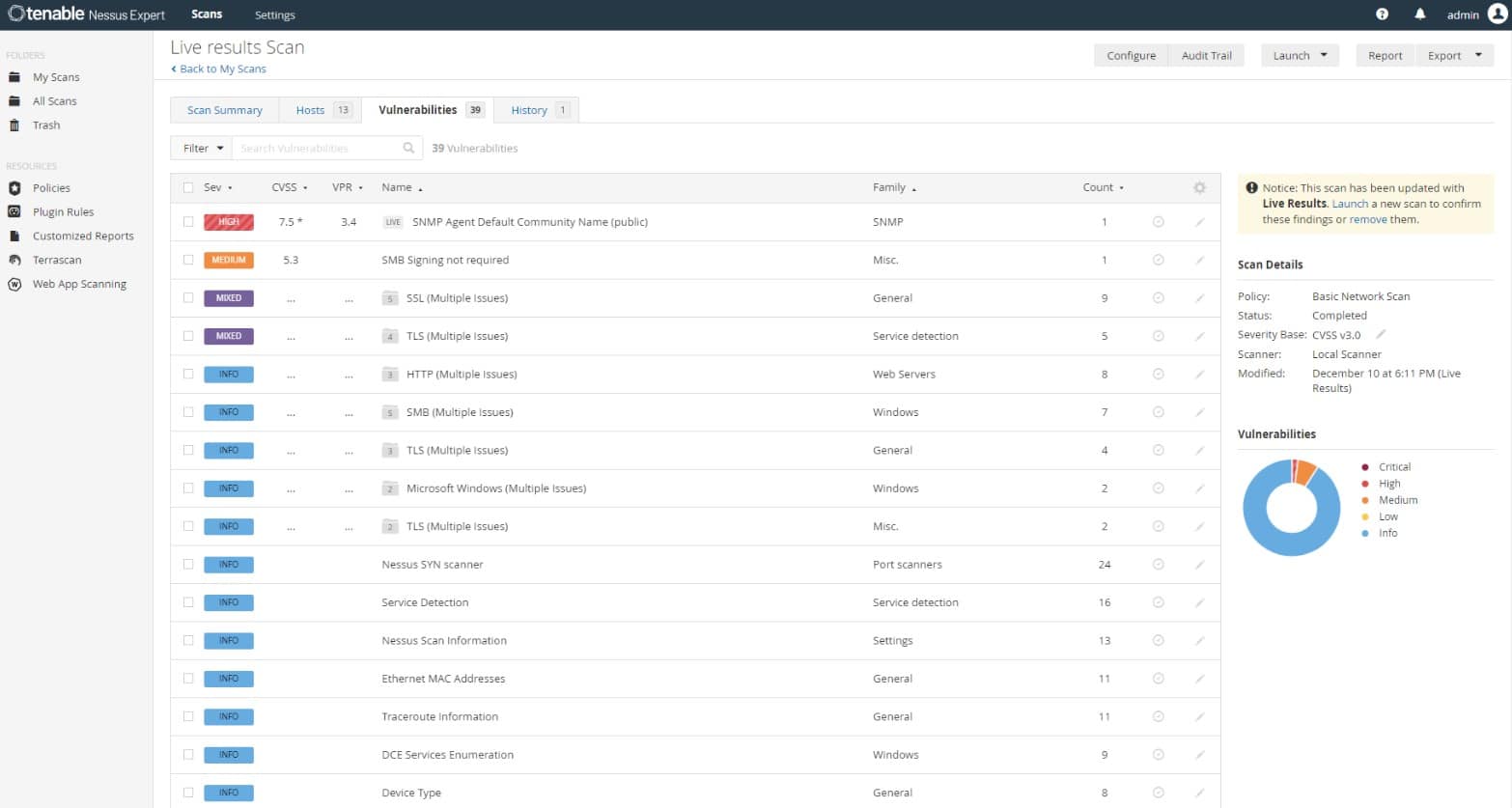Screen dimensions: 1512x808
Task: Click snooze circle for DCE Services Enumeration row
Action: point(1158,755)
